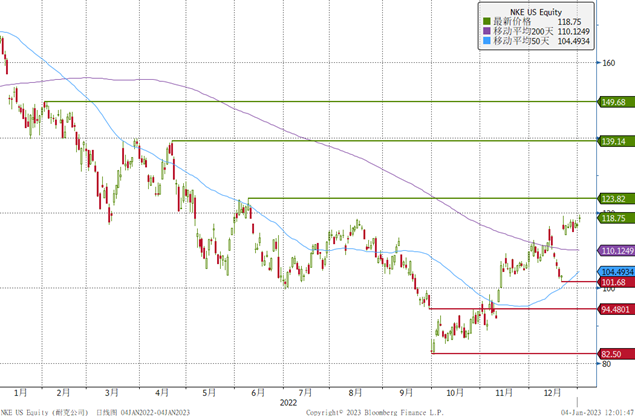Click the 94.4801 red support label
The image size is (635, 417).
click(615, 309)
